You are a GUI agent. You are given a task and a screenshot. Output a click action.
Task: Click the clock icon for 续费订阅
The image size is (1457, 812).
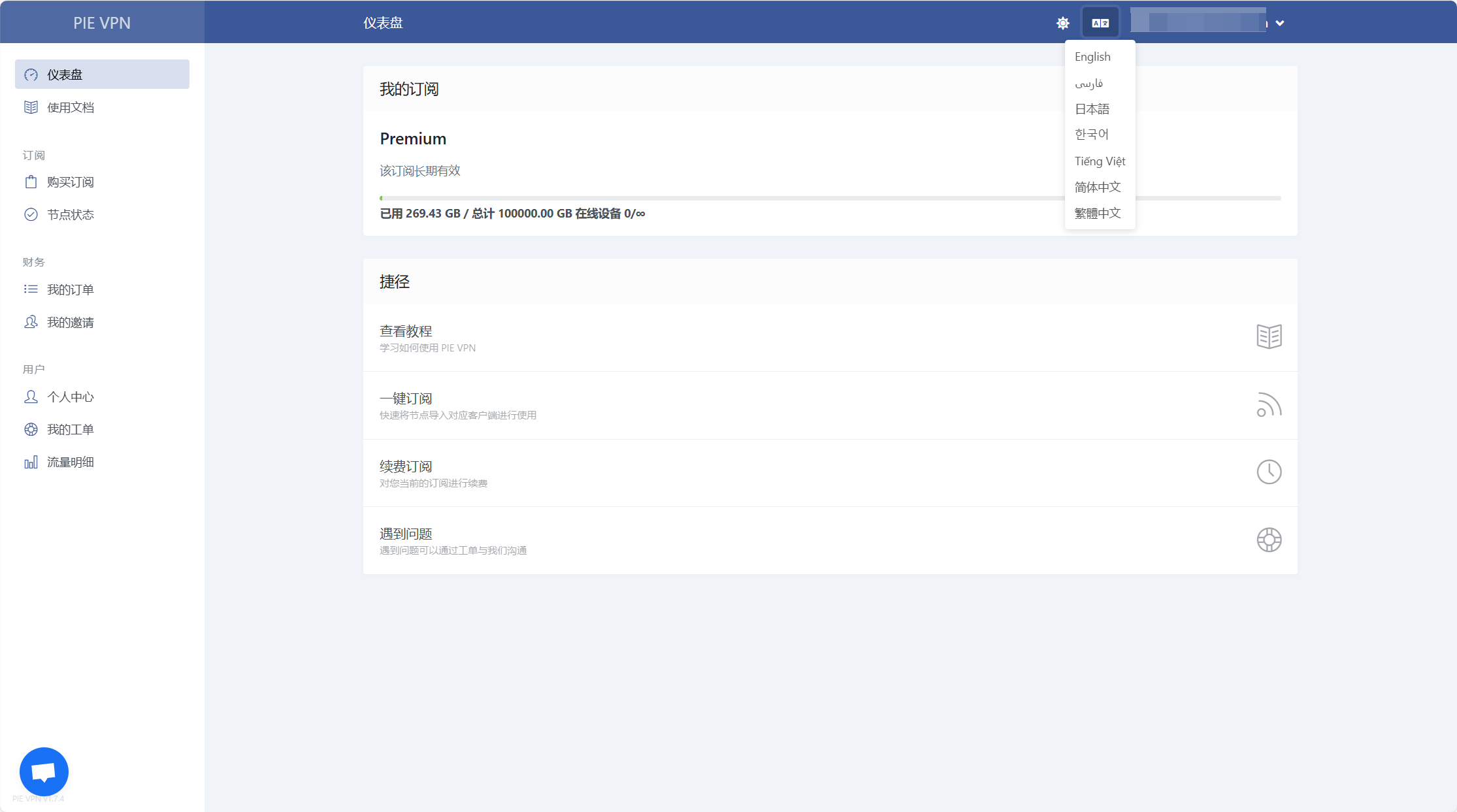coord(1269,472)
